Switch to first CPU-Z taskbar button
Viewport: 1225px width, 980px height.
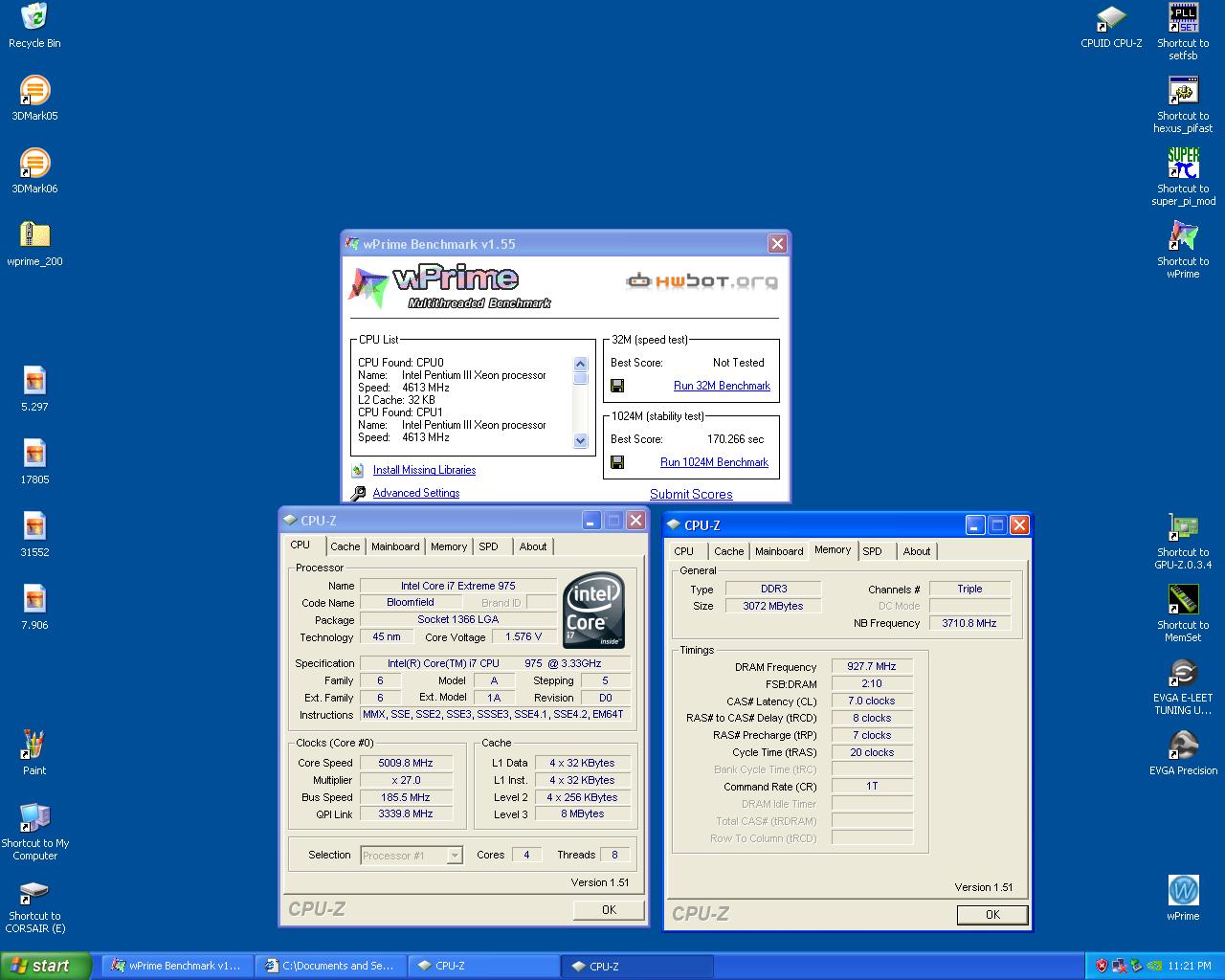click(x=484, y=966)
